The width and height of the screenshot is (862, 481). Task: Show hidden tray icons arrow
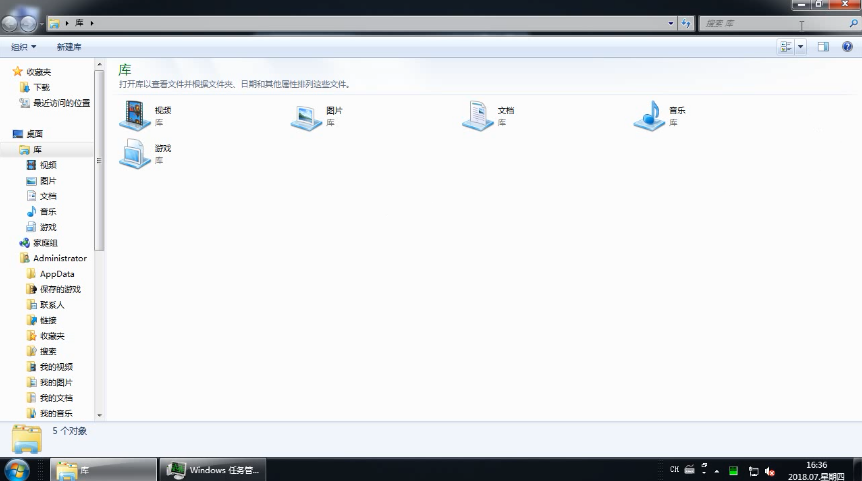pos(717,471)
